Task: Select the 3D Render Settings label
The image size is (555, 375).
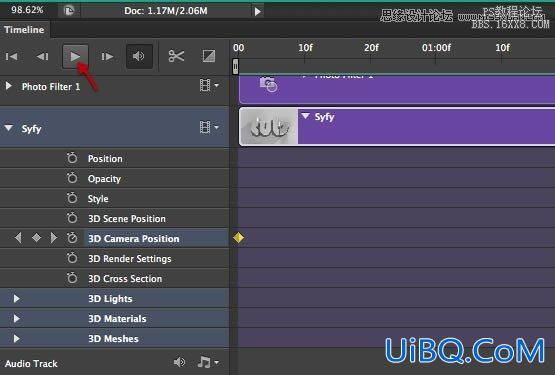Action: [x=130, y=259]
